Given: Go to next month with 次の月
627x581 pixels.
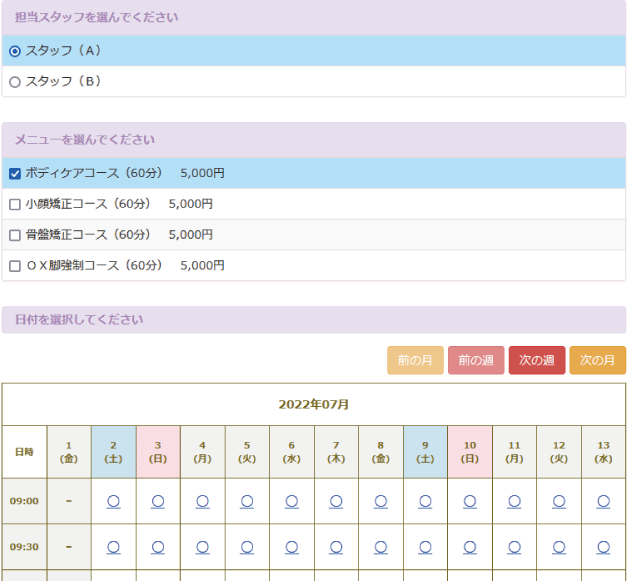Looking at the screenshot, I should (597, 360).
